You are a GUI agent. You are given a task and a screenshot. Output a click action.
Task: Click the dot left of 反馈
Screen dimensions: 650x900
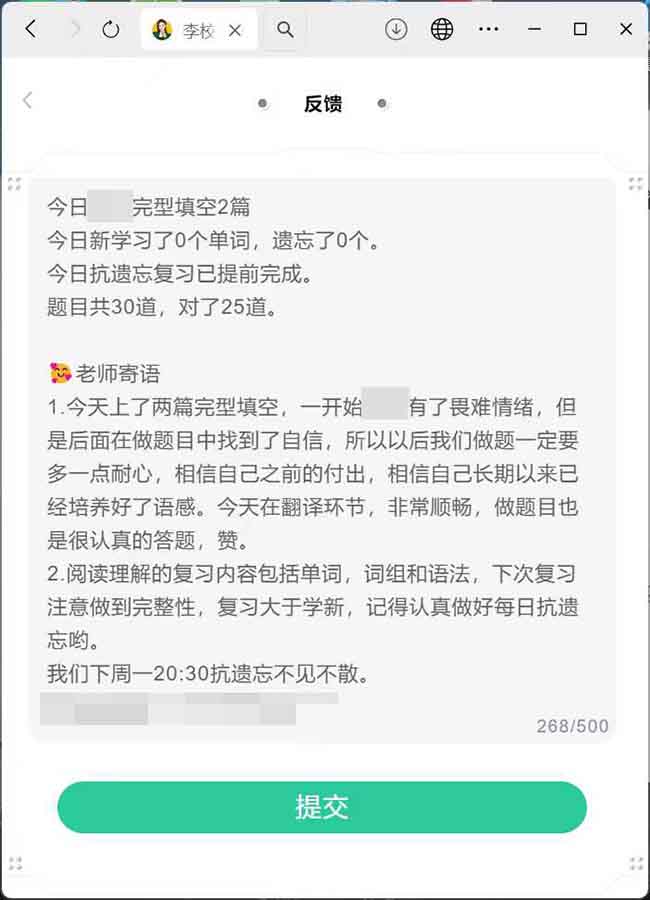pos(262,104)
